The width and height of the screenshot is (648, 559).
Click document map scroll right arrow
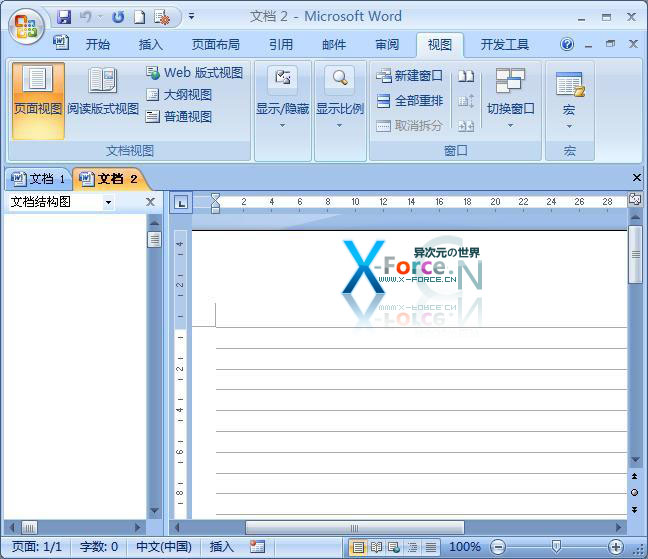pyautogui.click(x=138, y=527)
